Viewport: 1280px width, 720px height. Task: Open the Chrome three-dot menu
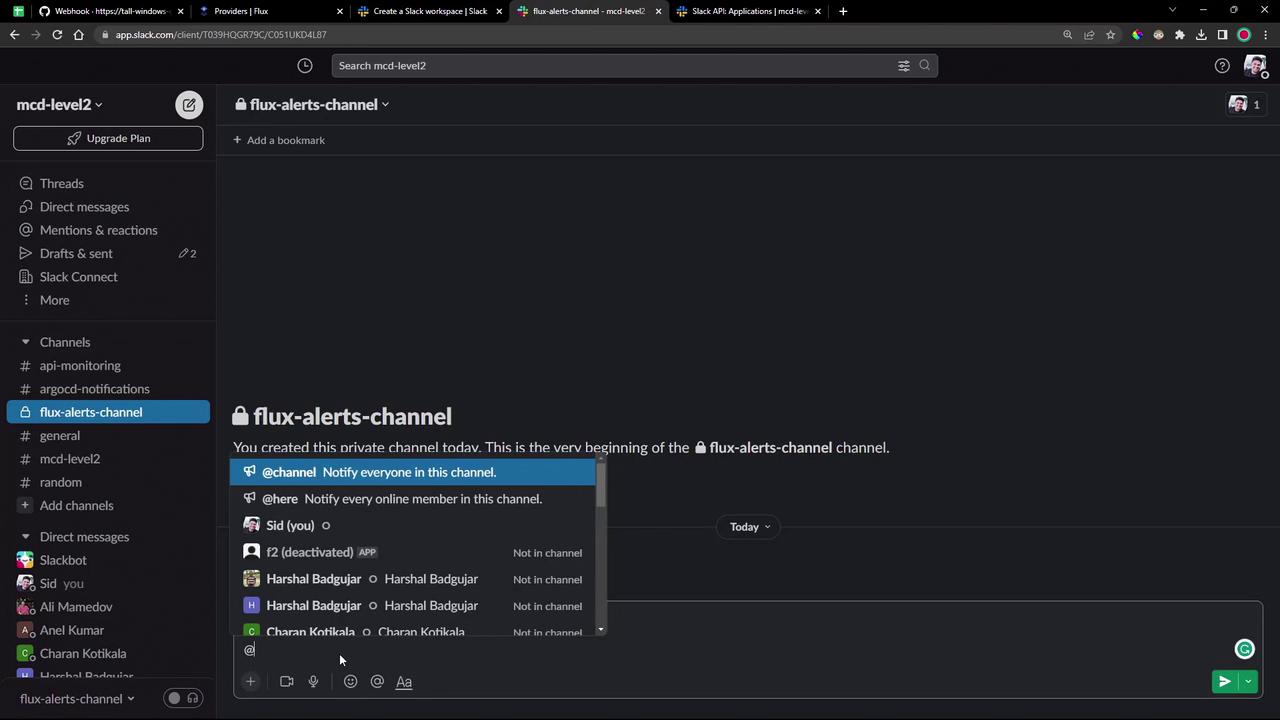point(1265,35)
